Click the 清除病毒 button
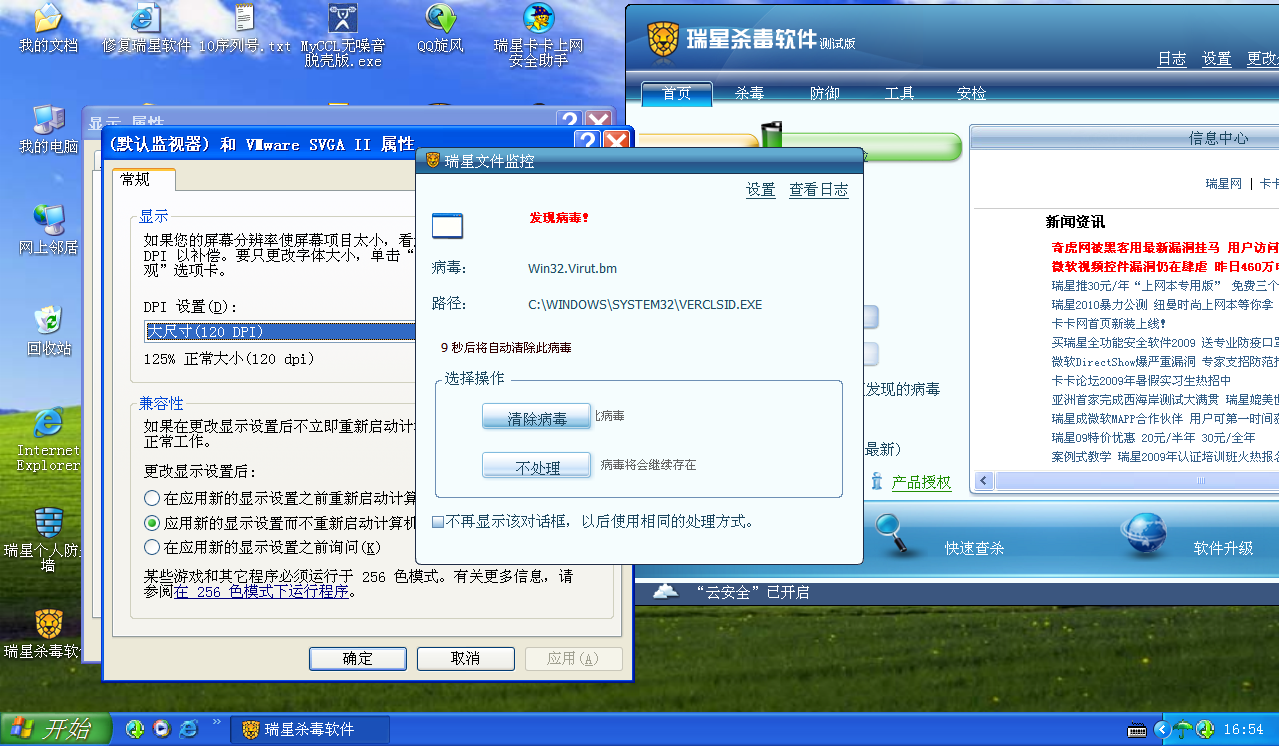 537,418
